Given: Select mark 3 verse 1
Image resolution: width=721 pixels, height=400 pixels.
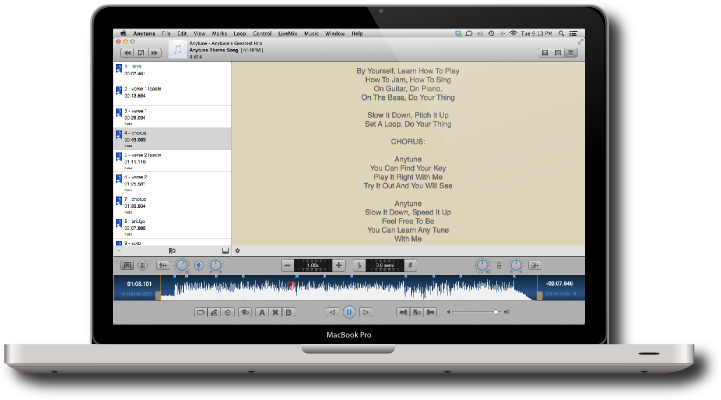Looking at the screenshot, I should point(172,117).
